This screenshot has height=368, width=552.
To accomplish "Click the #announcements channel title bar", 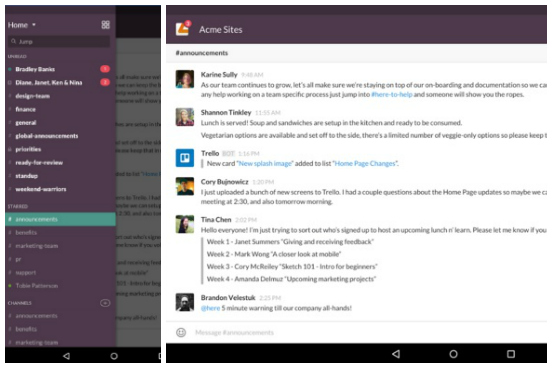I will point(356,53).
